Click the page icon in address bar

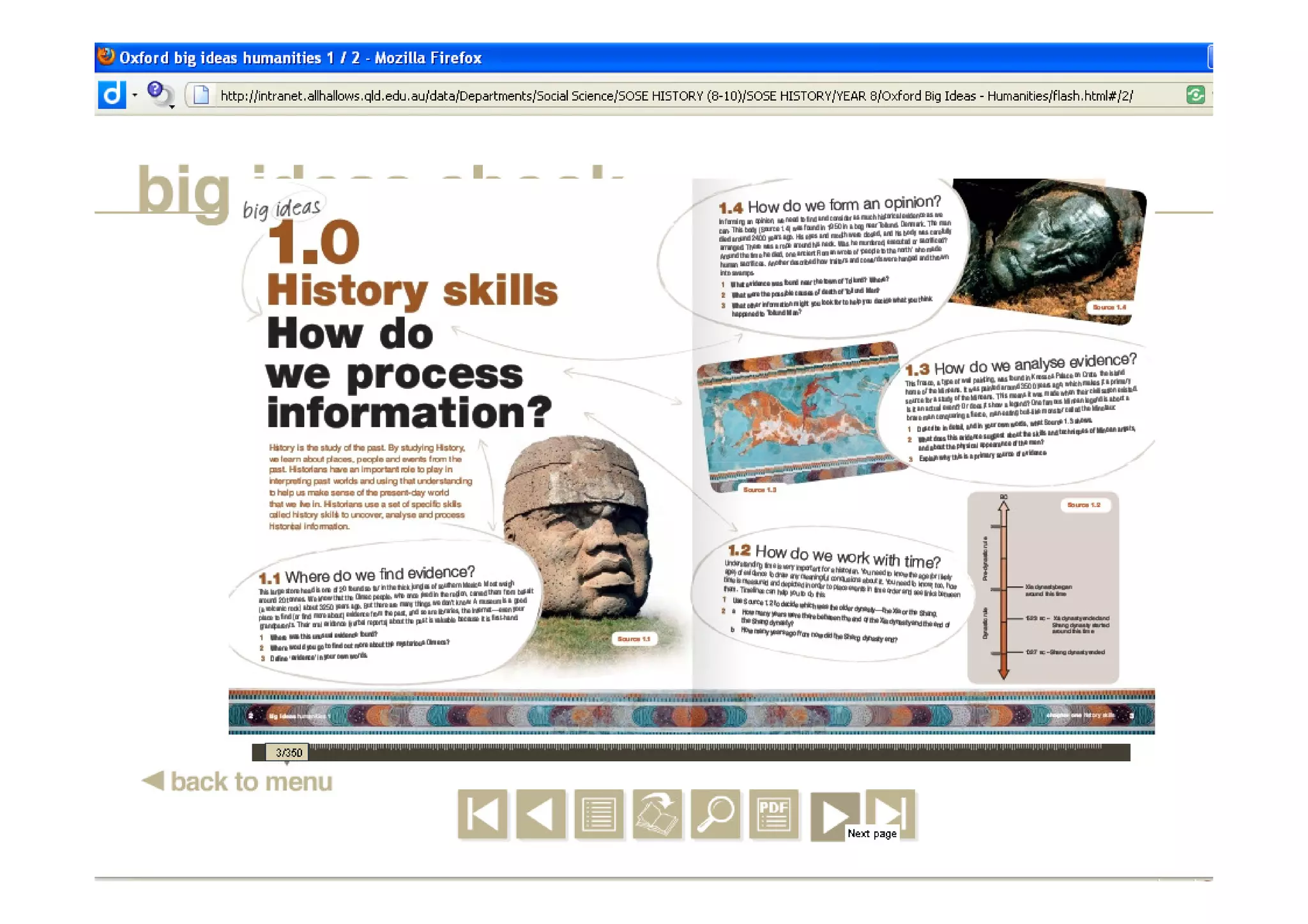pyautogui.click(x=201, y=95)
